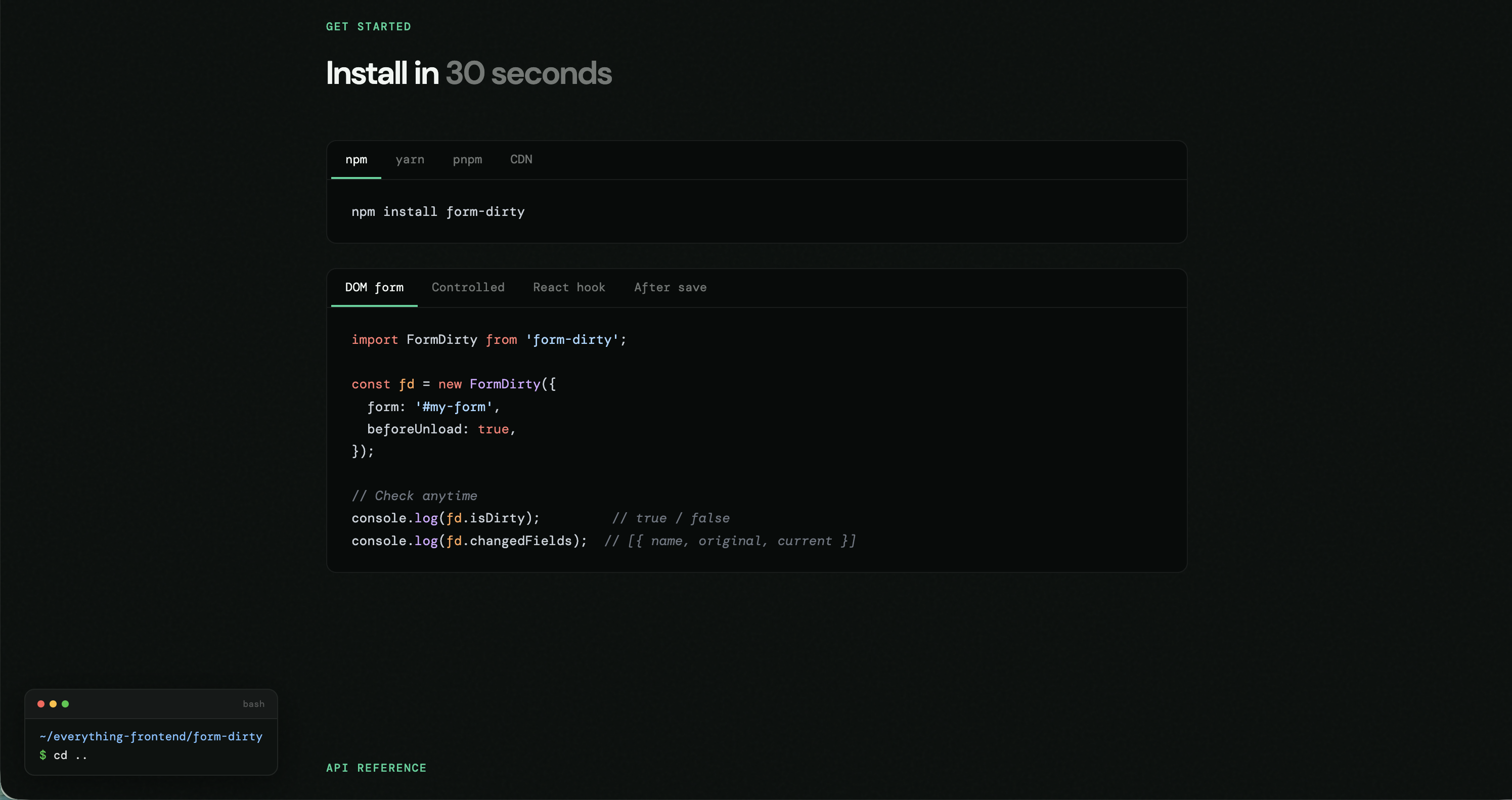Viewport: 1512px width, 800px height.
Task: Show the Controlled example tab
Action: pyautogui.click(x=468, y=288)
